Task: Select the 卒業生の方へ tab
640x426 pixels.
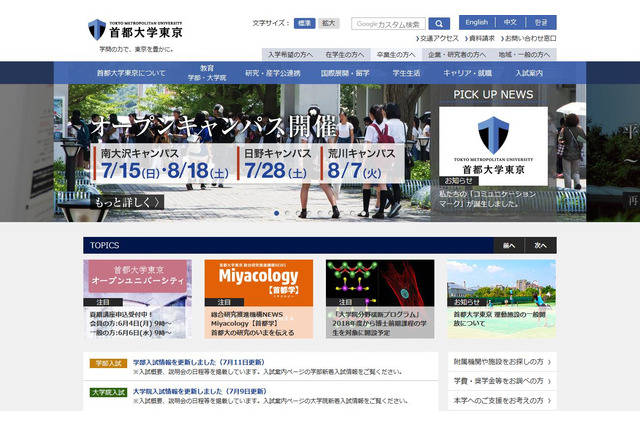Action: click(x=396, y=54)
